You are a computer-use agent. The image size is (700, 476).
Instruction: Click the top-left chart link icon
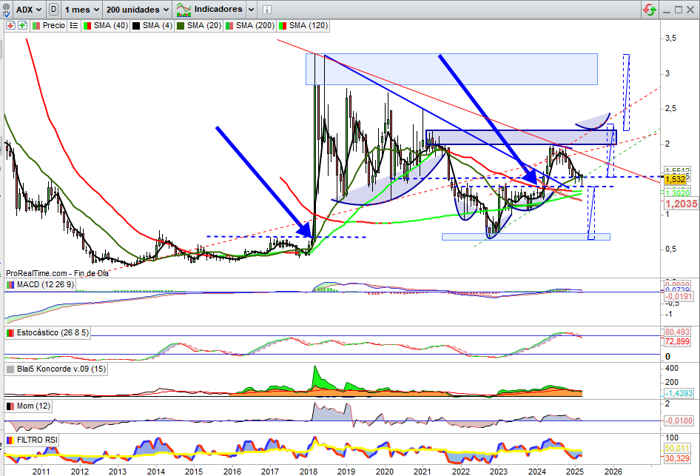click(6, 9)
